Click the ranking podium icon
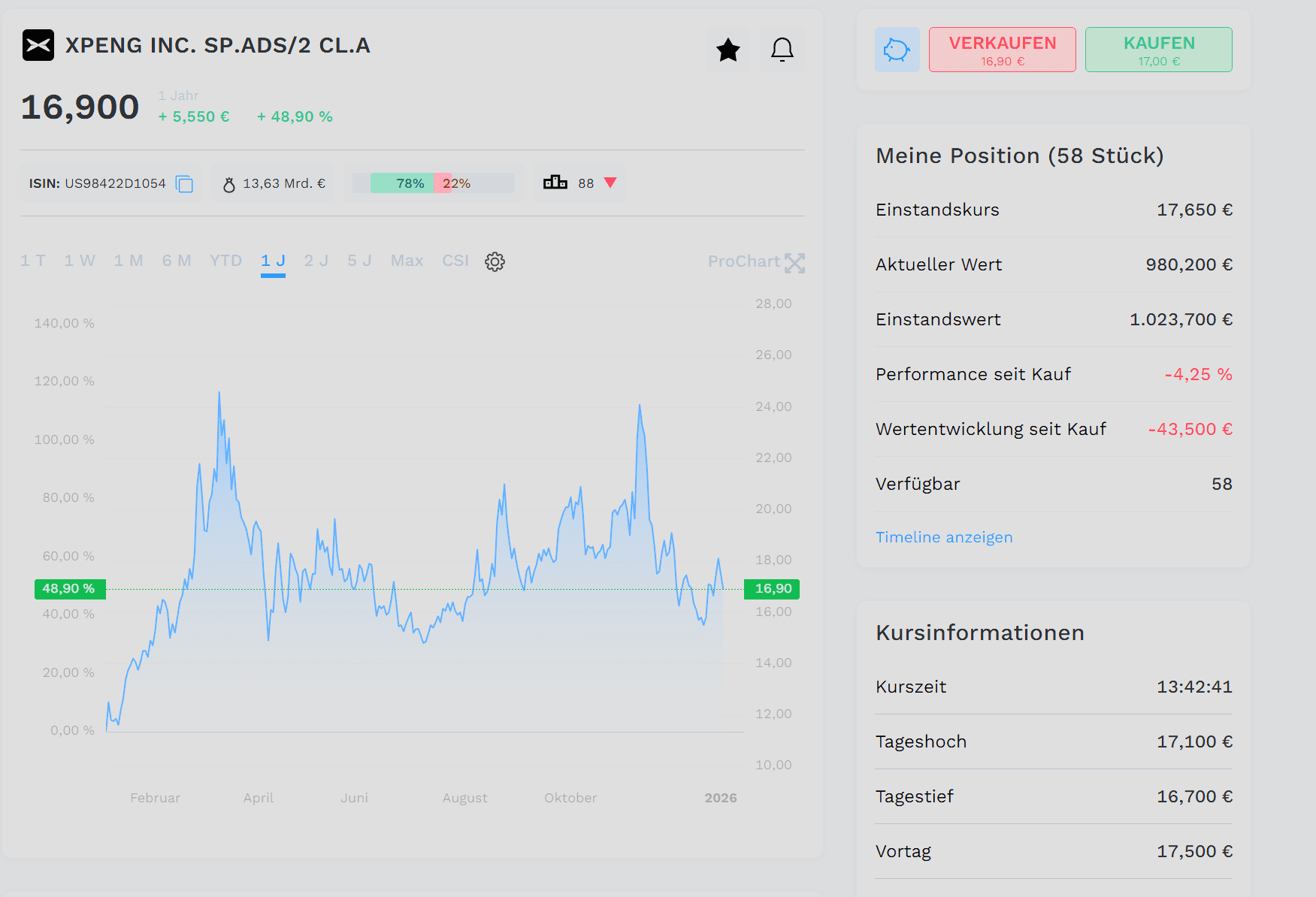1316x897 pixels. (x=555, y=183)
